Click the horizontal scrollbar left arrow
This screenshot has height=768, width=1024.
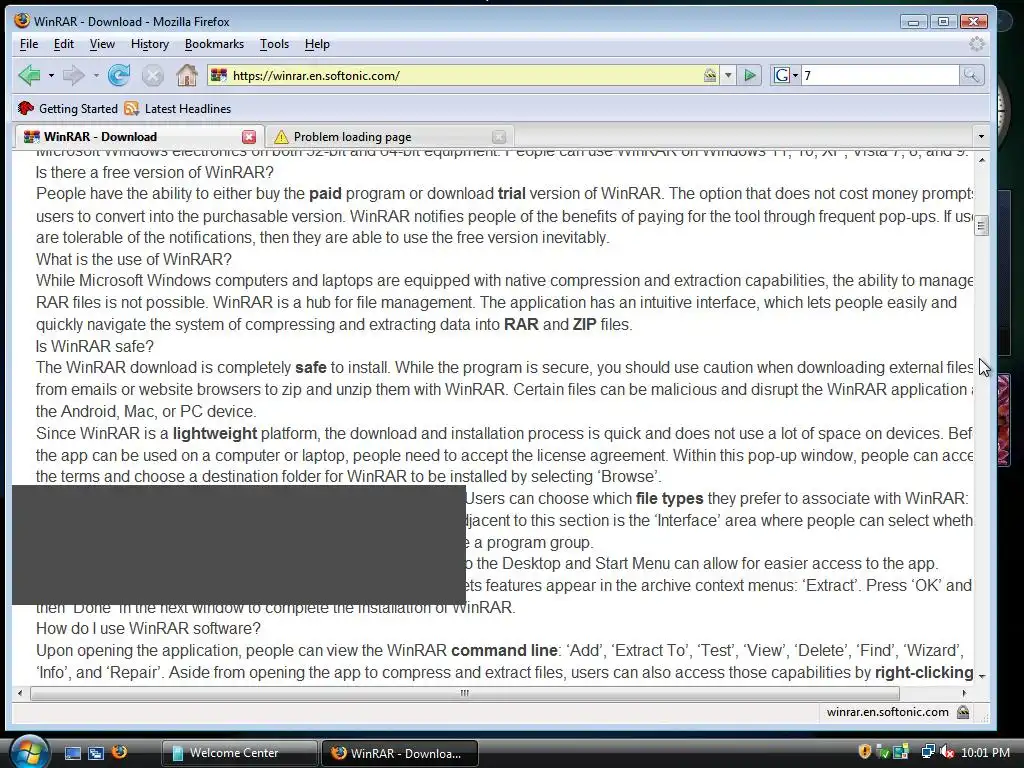click(x=20, y=693)
